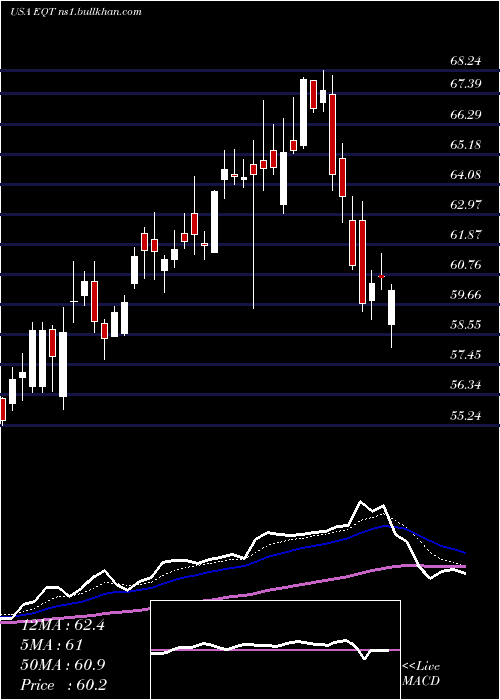Click the 62.97 price level label
The image size is (500, 700).
466,205
